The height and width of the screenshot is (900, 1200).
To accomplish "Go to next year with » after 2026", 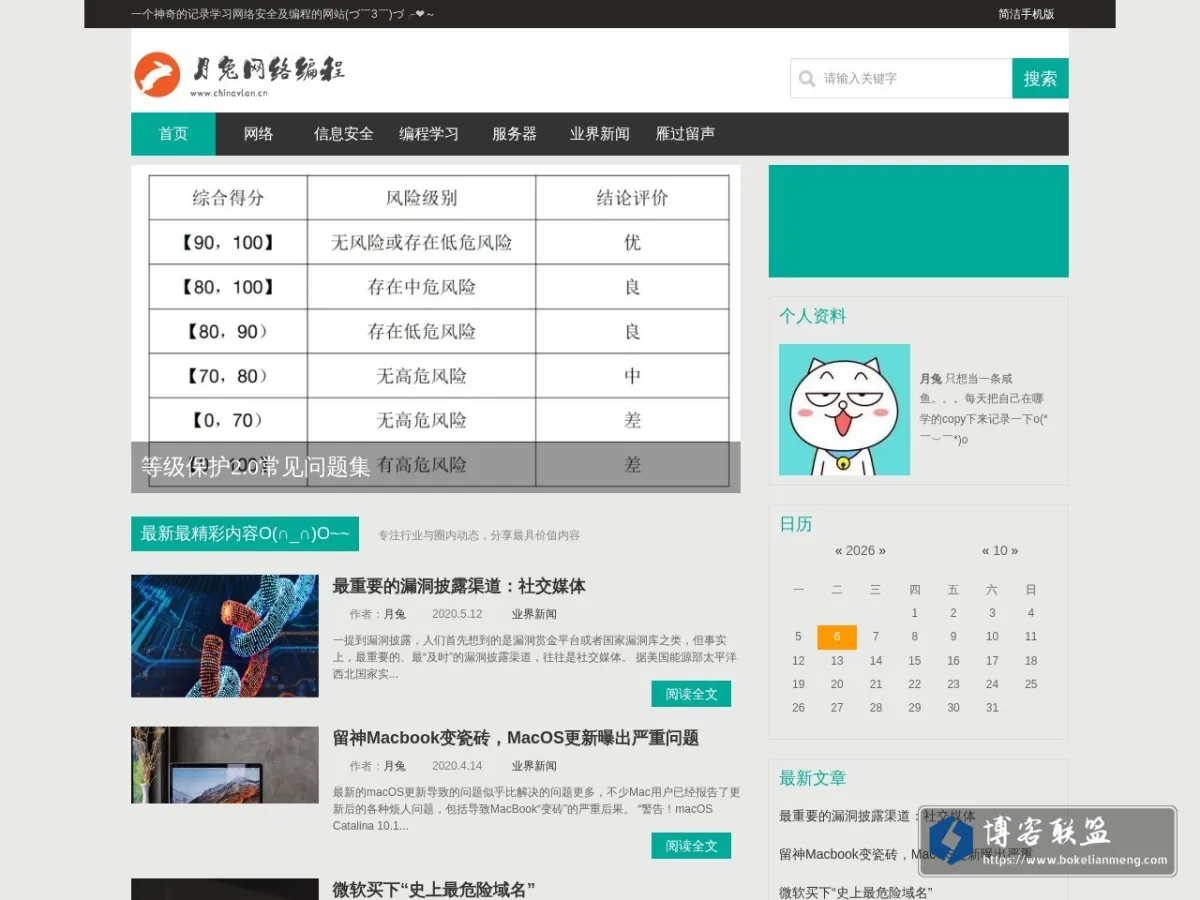I will [882, 551].
